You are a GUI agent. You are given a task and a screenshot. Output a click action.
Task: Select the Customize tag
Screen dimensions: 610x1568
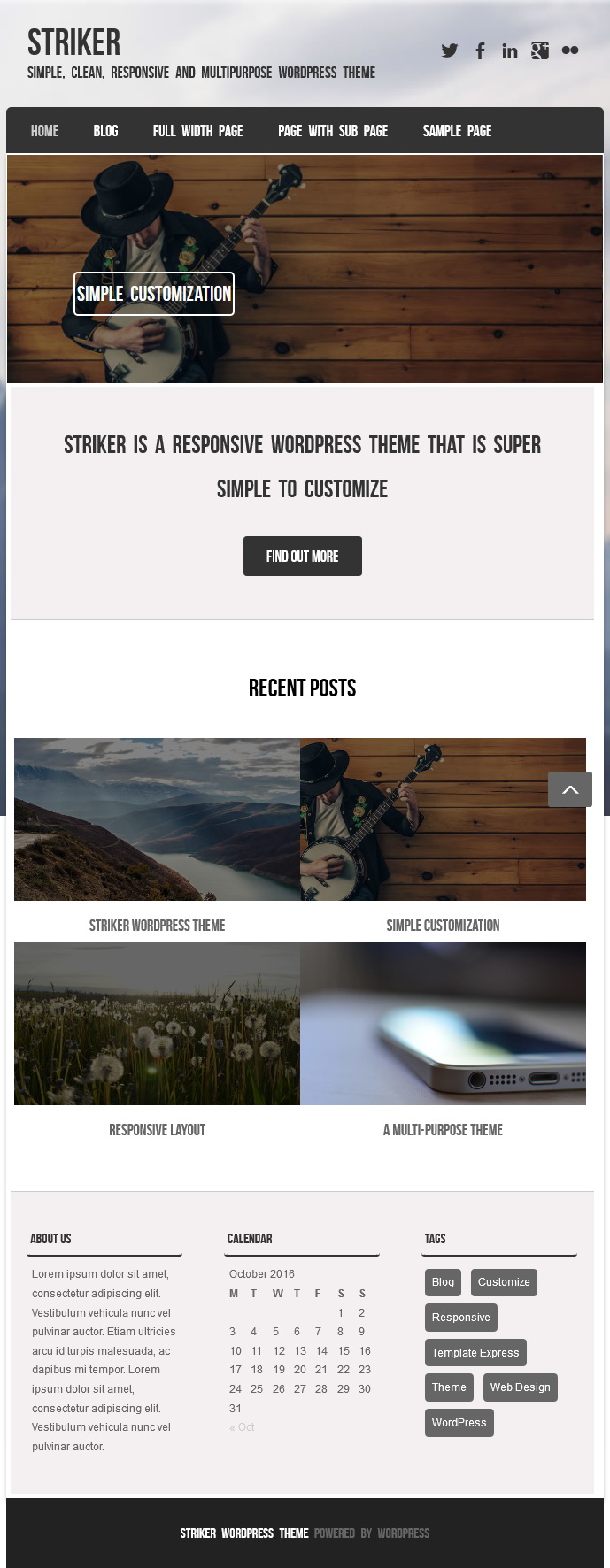pos(504,1282)
